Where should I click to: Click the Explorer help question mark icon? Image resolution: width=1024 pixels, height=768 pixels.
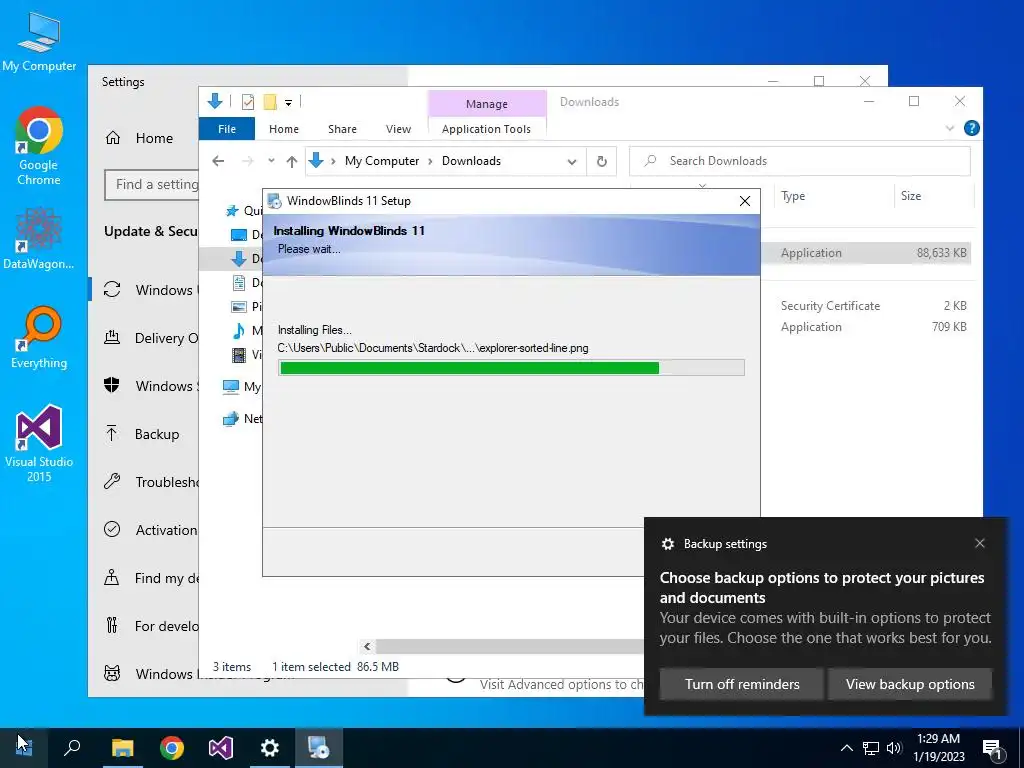pos(972,128)
